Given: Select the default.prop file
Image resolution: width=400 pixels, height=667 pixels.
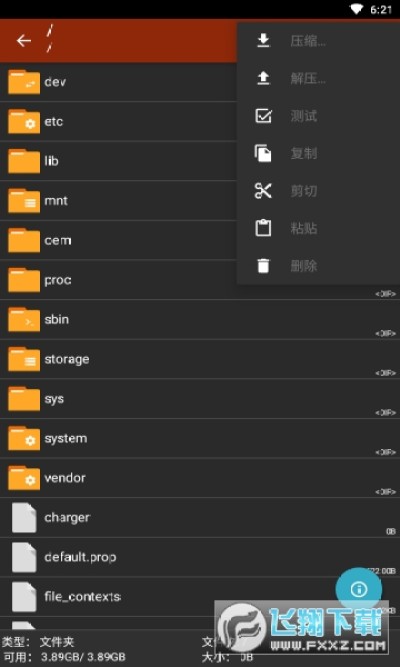Looking at the screenshot, I should click(x=200, y=557).
